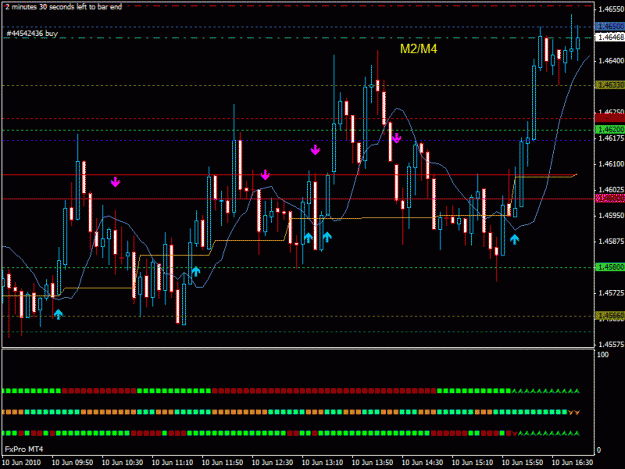Click the right cyan arrow of the 13:10 pair
Screen dimensions: 625x469
pyautogui.click(x=327, y=237)
